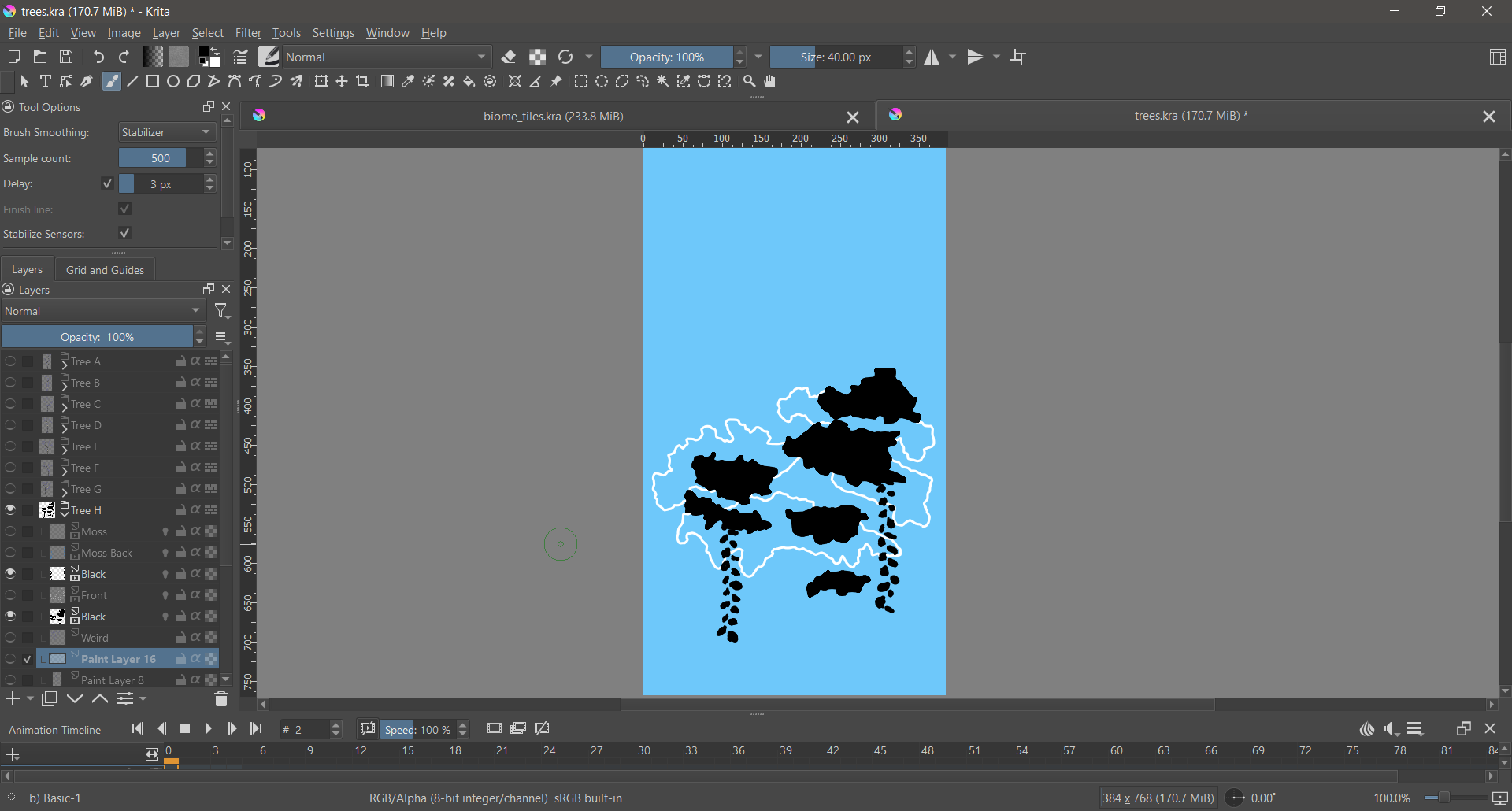The height and width of the screenshot is (811, 1512).
Task: Toggle eraser mode icon
Action: pyautogui.click(x=509, y=57)
